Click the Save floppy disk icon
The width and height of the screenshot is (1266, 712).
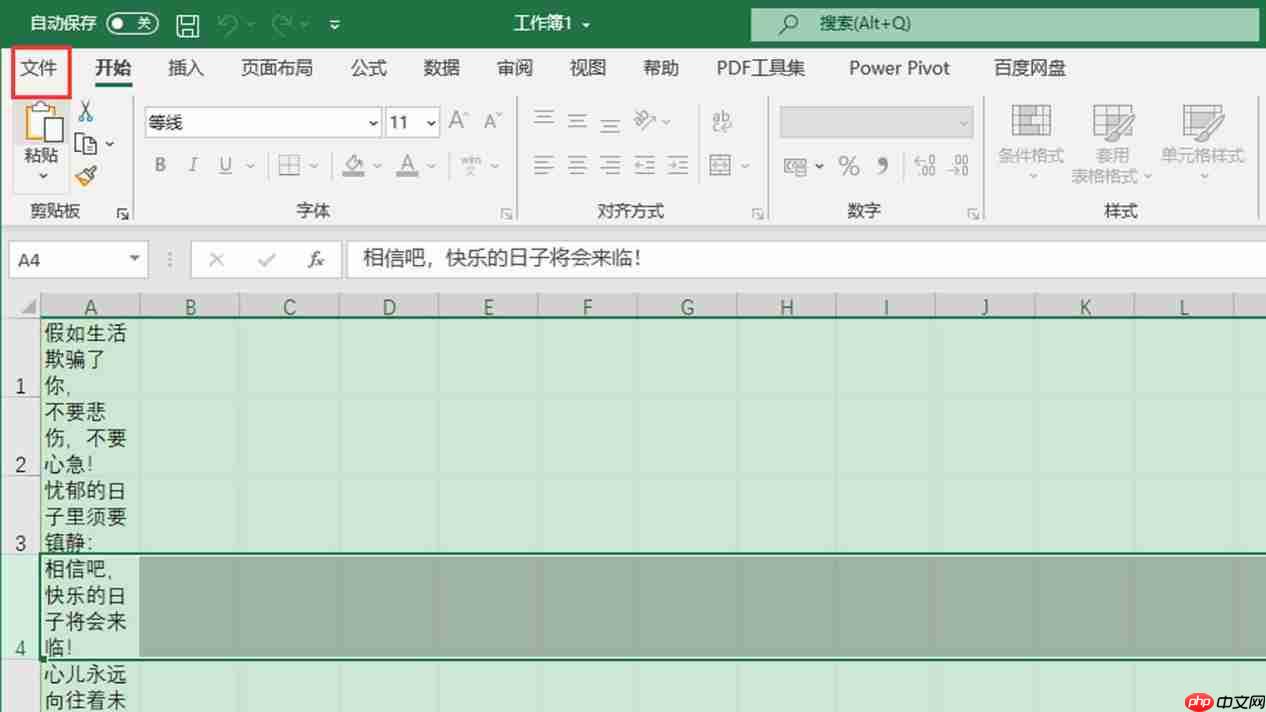187,24
